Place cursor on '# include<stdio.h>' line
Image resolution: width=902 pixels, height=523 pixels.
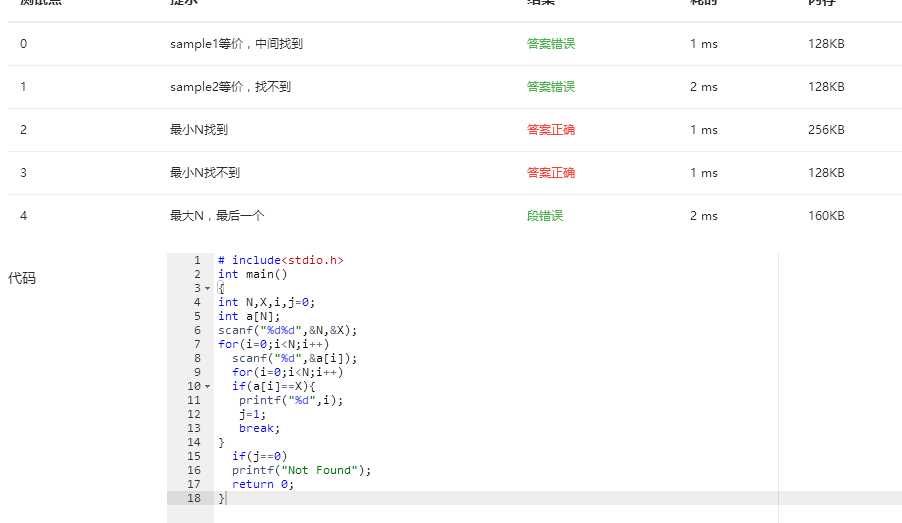click(x=281, y=260)
